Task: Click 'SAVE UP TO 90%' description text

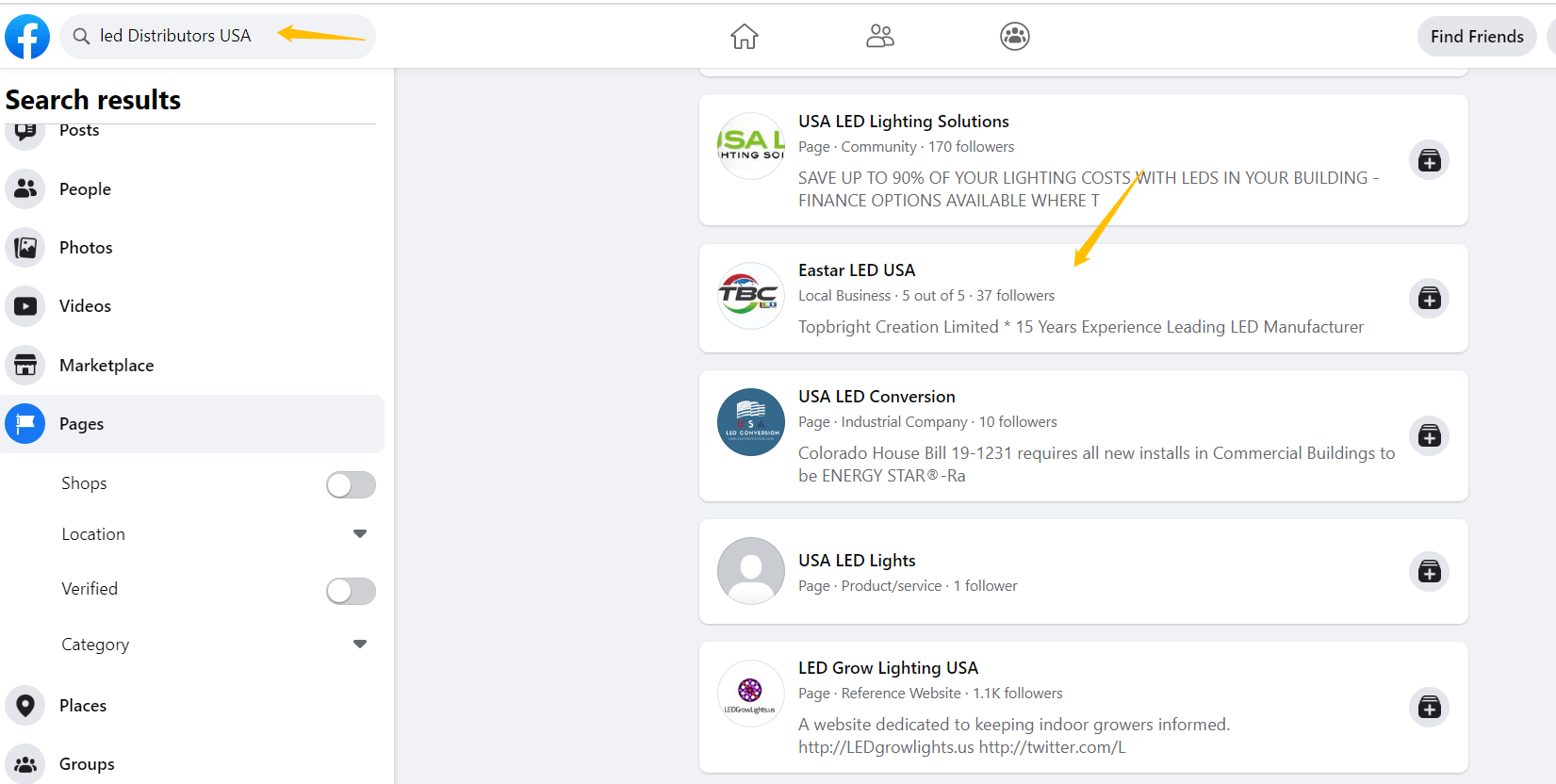Action: click(x=1089, y=189)
